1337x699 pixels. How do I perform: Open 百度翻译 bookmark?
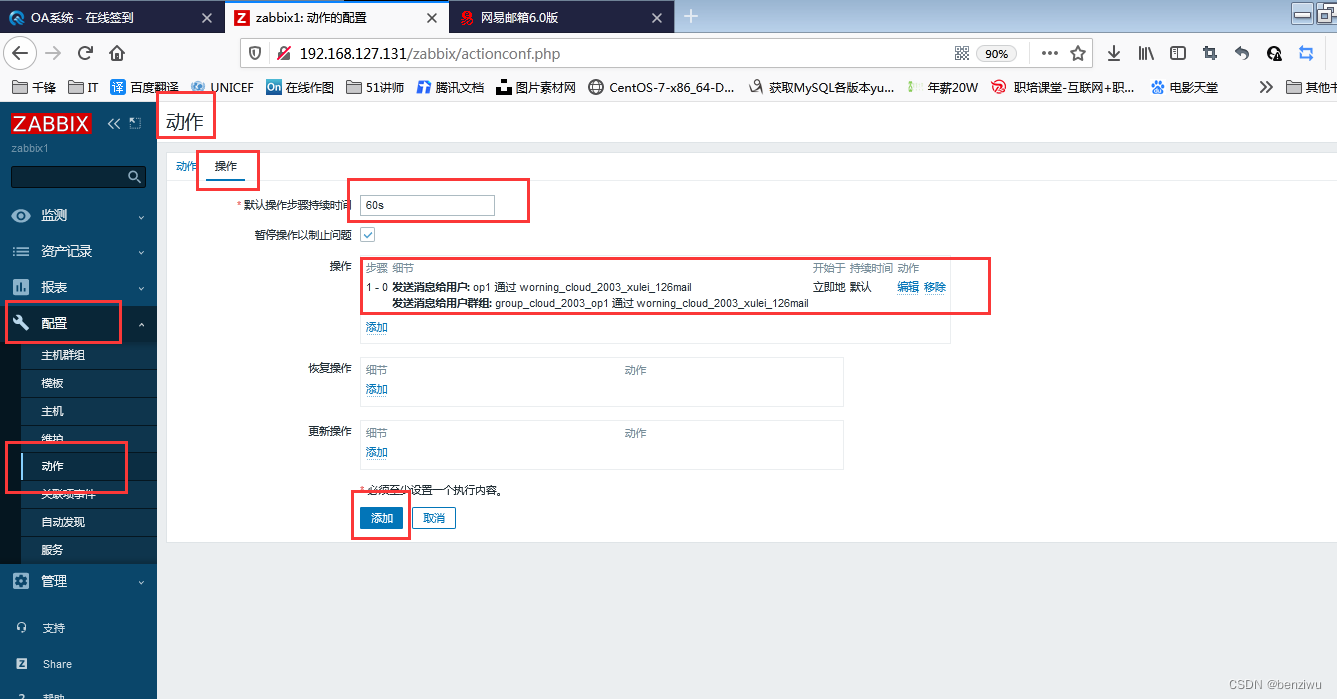(146, 87)
